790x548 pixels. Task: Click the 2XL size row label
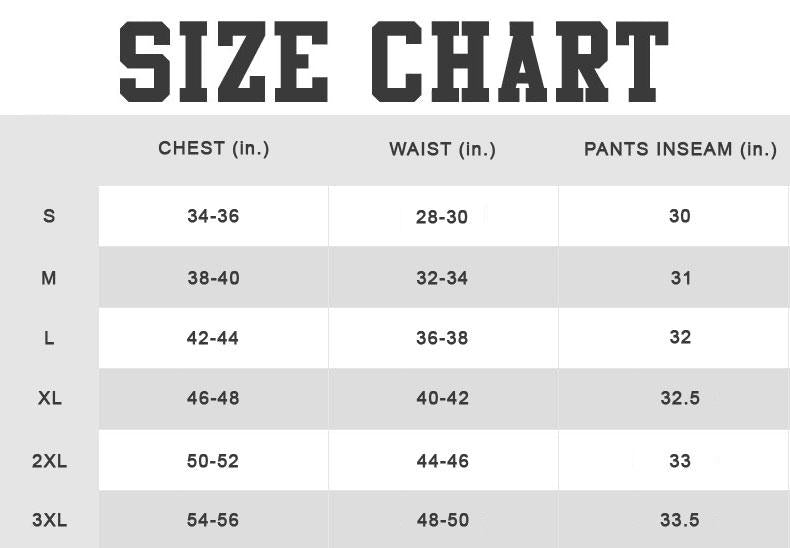coord(49,461)
